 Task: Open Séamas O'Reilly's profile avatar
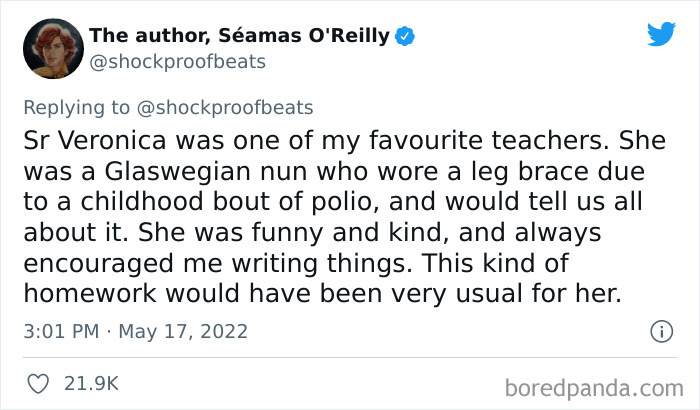pyautogui.click(x=54, y=47)
